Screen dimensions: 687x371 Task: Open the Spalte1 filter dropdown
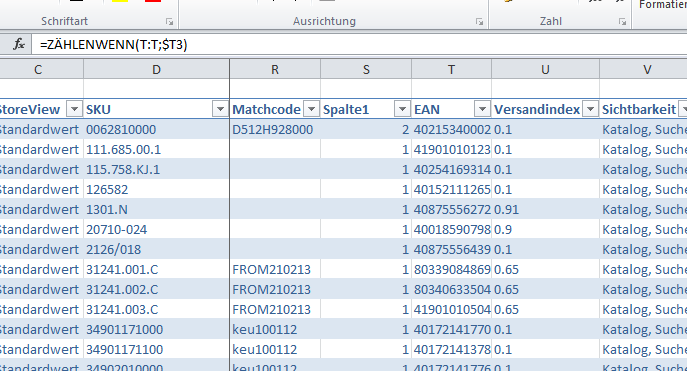tap(402, 109)
